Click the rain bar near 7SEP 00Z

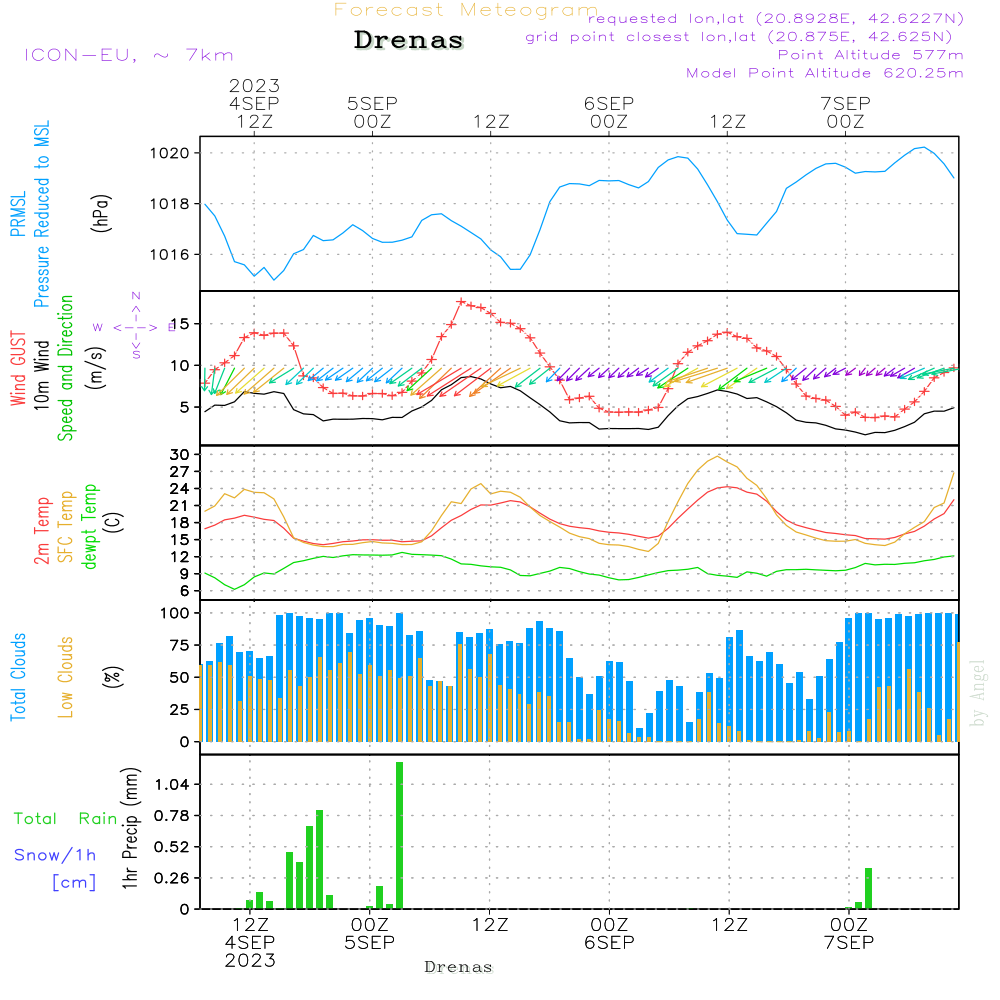(x=868, y=888)
